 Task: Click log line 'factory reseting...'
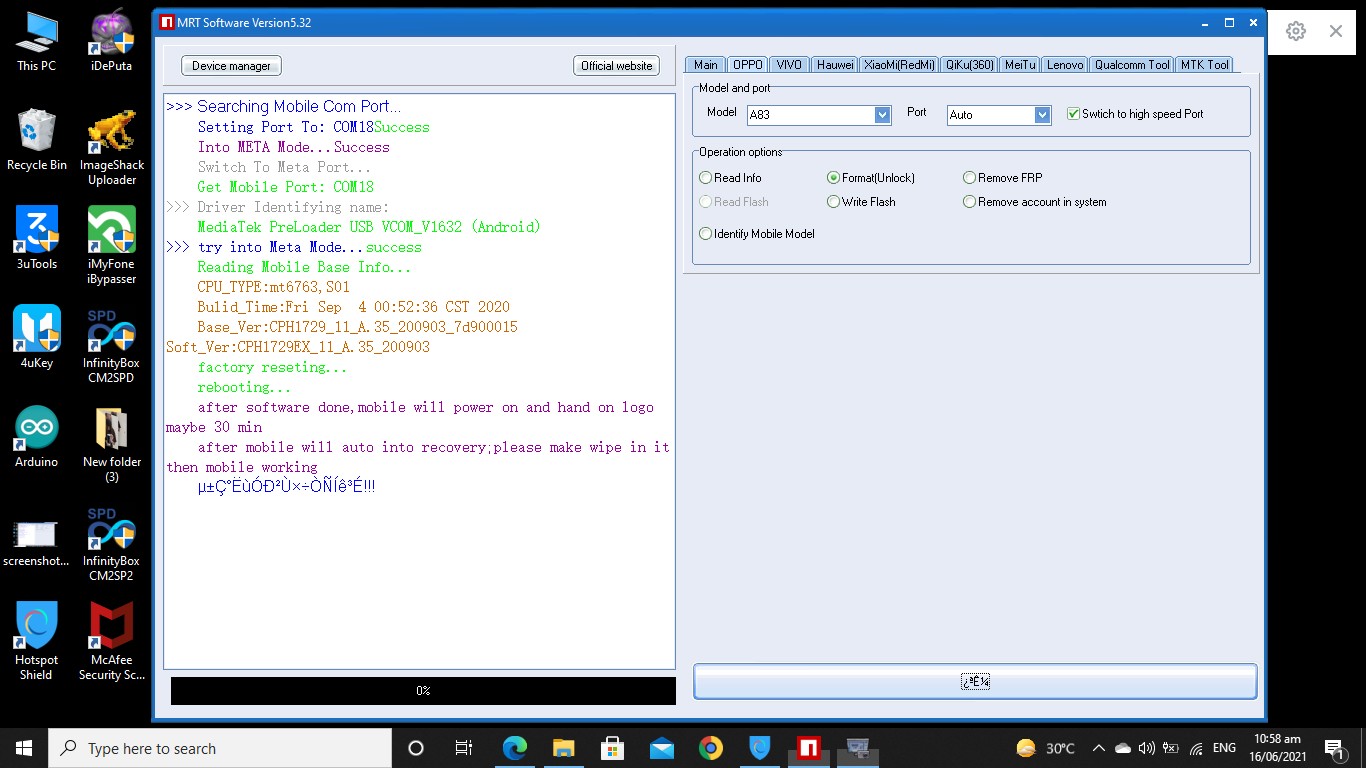[x=272, y=367]
